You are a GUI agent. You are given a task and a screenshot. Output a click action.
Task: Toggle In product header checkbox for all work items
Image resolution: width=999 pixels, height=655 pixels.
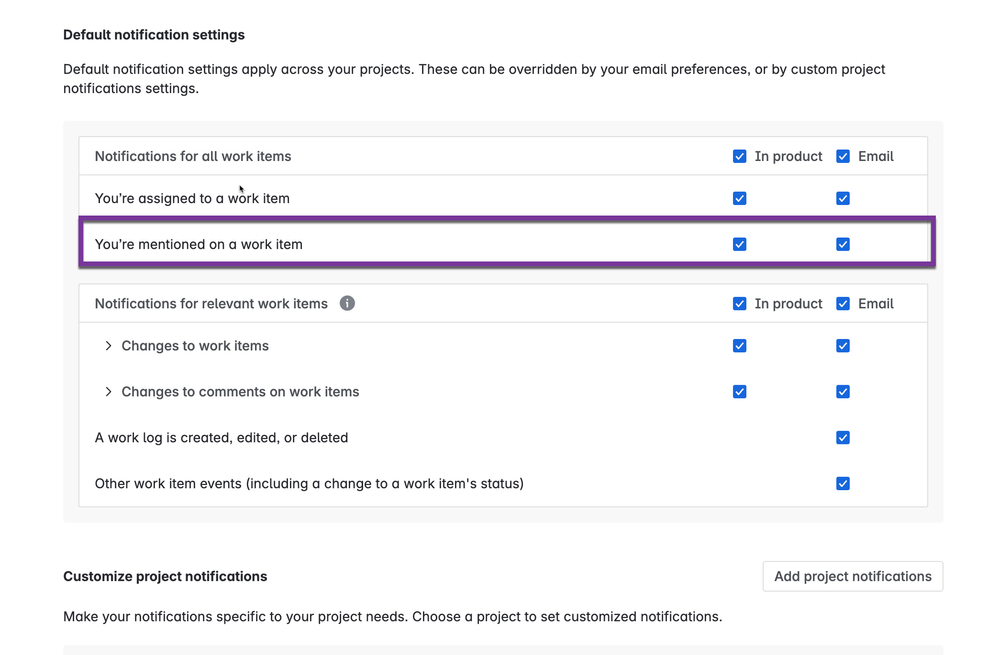click(x=739, y=156)
